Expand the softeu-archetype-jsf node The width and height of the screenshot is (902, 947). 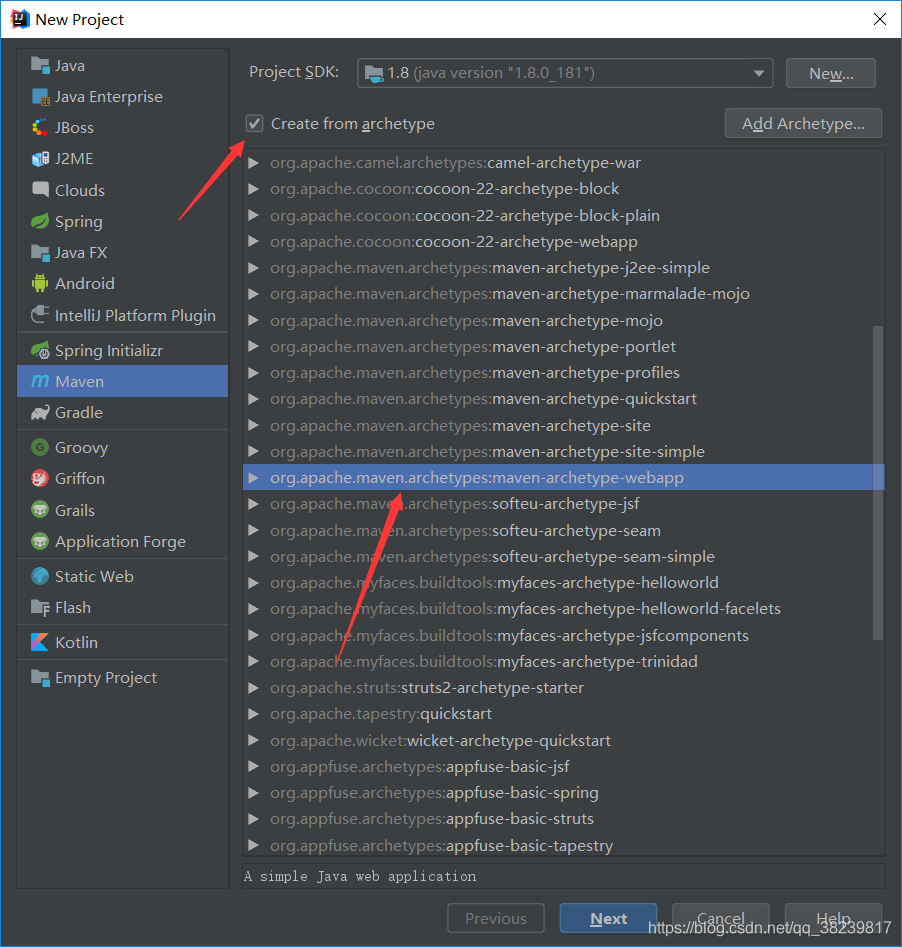(254, 504)
